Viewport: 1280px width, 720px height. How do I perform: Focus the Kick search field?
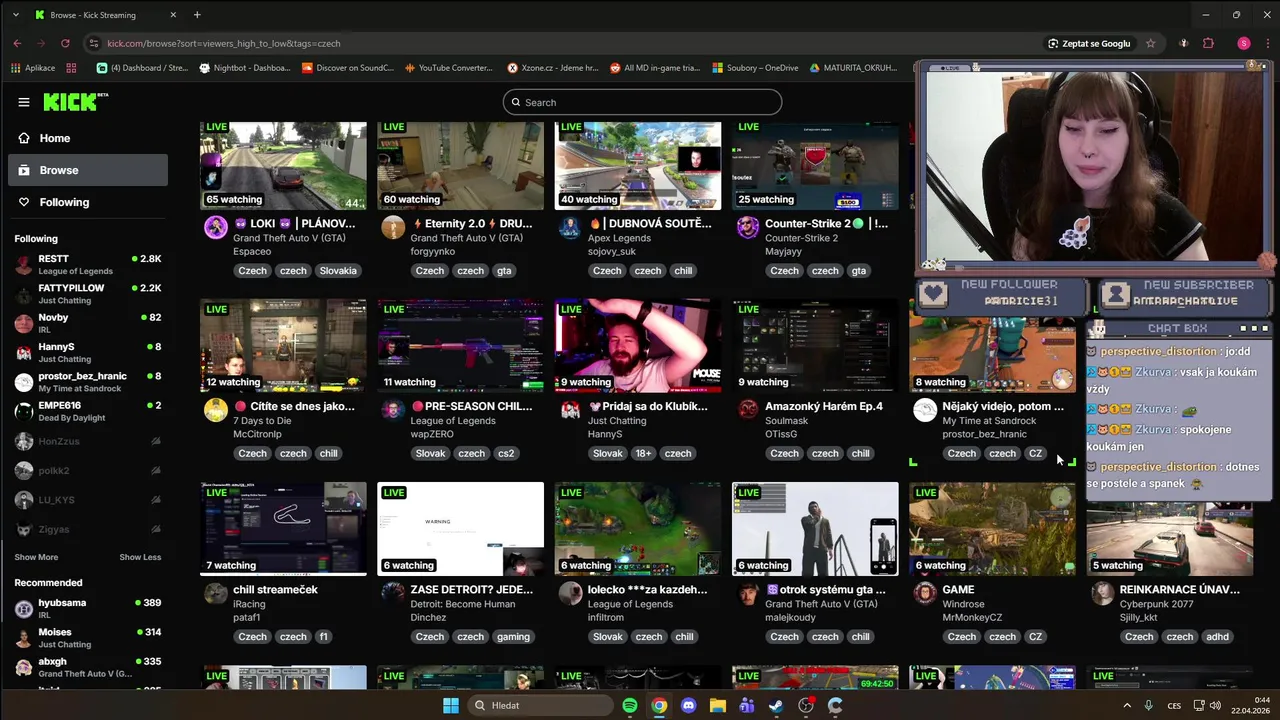642,102
